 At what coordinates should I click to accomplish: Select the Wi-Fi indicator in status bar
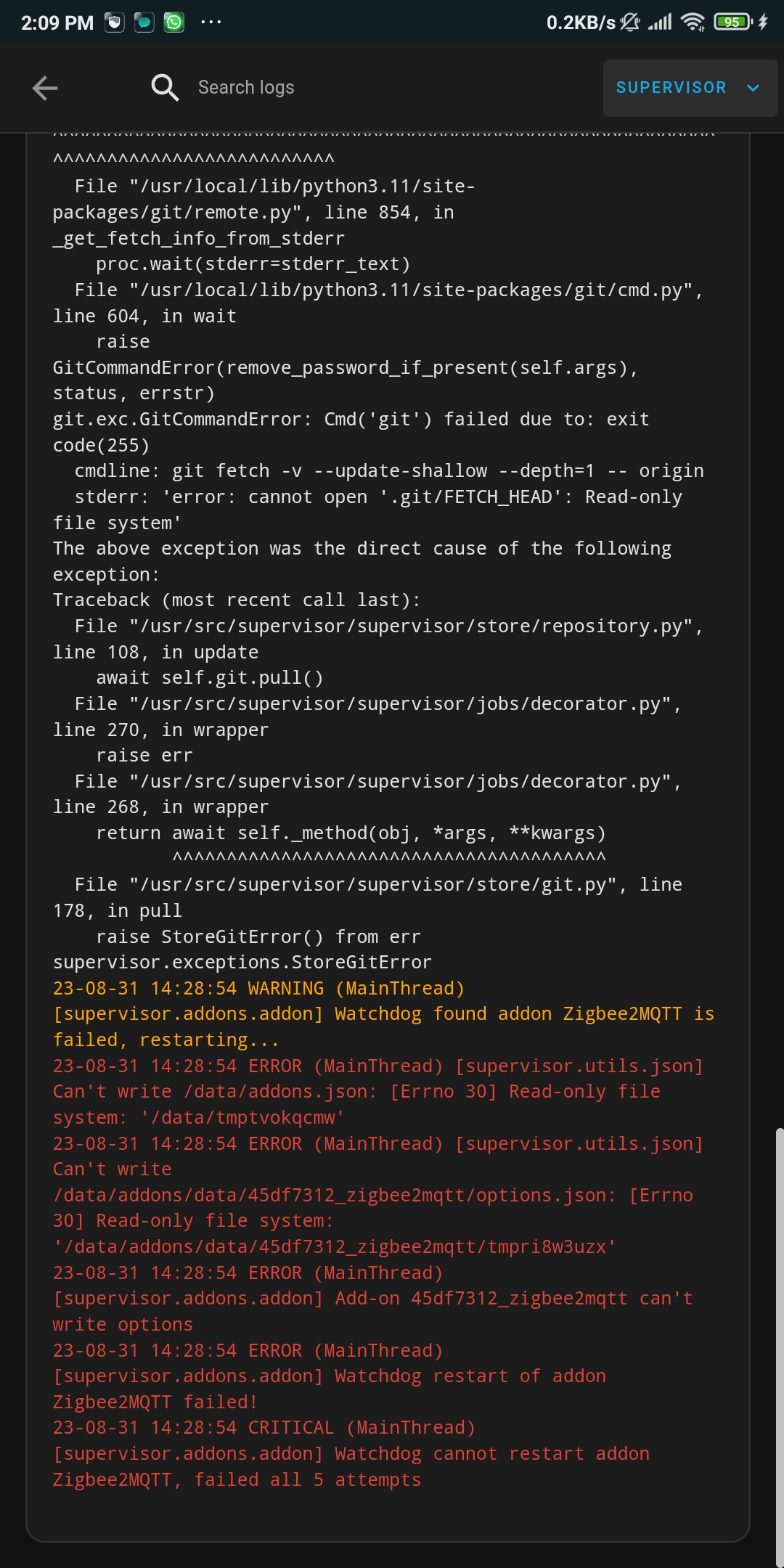(693, 21)
